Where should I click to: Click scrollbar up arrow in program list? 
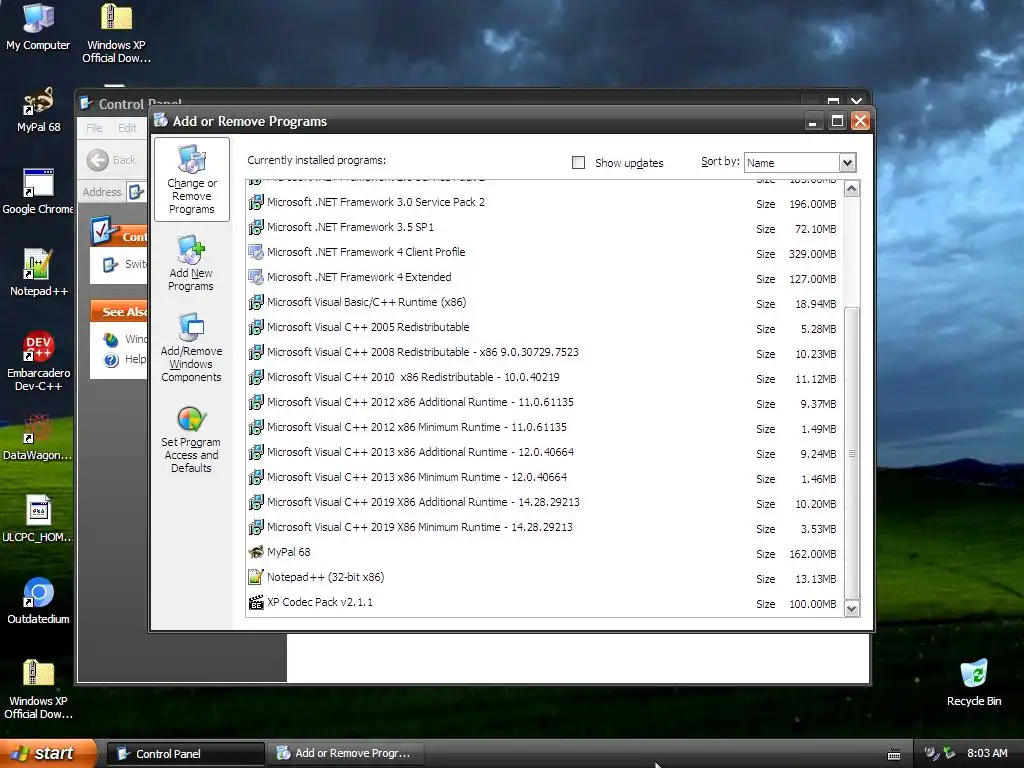tap(852, 189)
